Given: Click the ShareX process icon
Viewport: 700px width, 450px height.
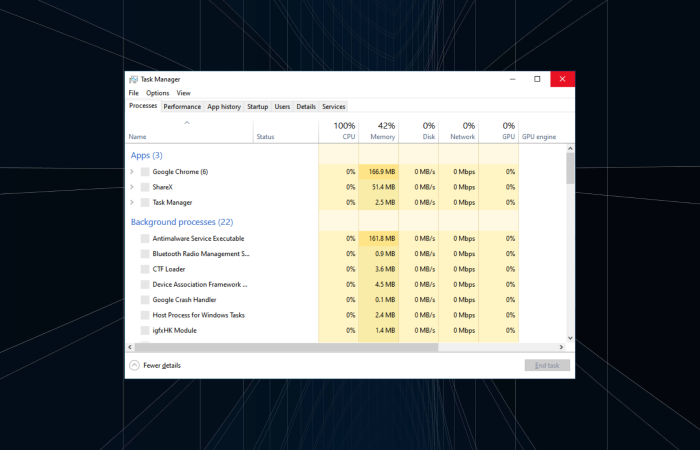Looking at the screenshot, I should click(145, 187).
